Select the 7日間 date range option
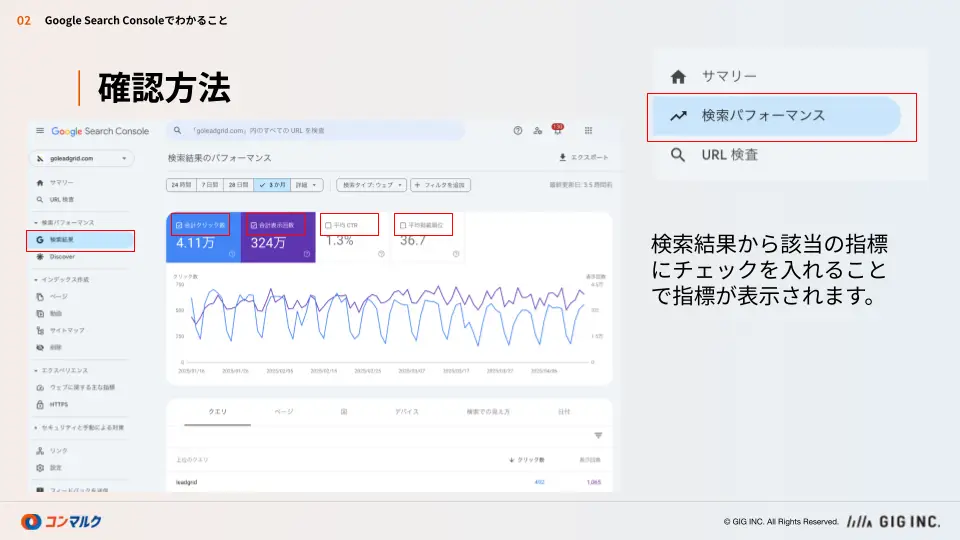The width and height of the screenshot is (960, 540). tap(210, 185)
